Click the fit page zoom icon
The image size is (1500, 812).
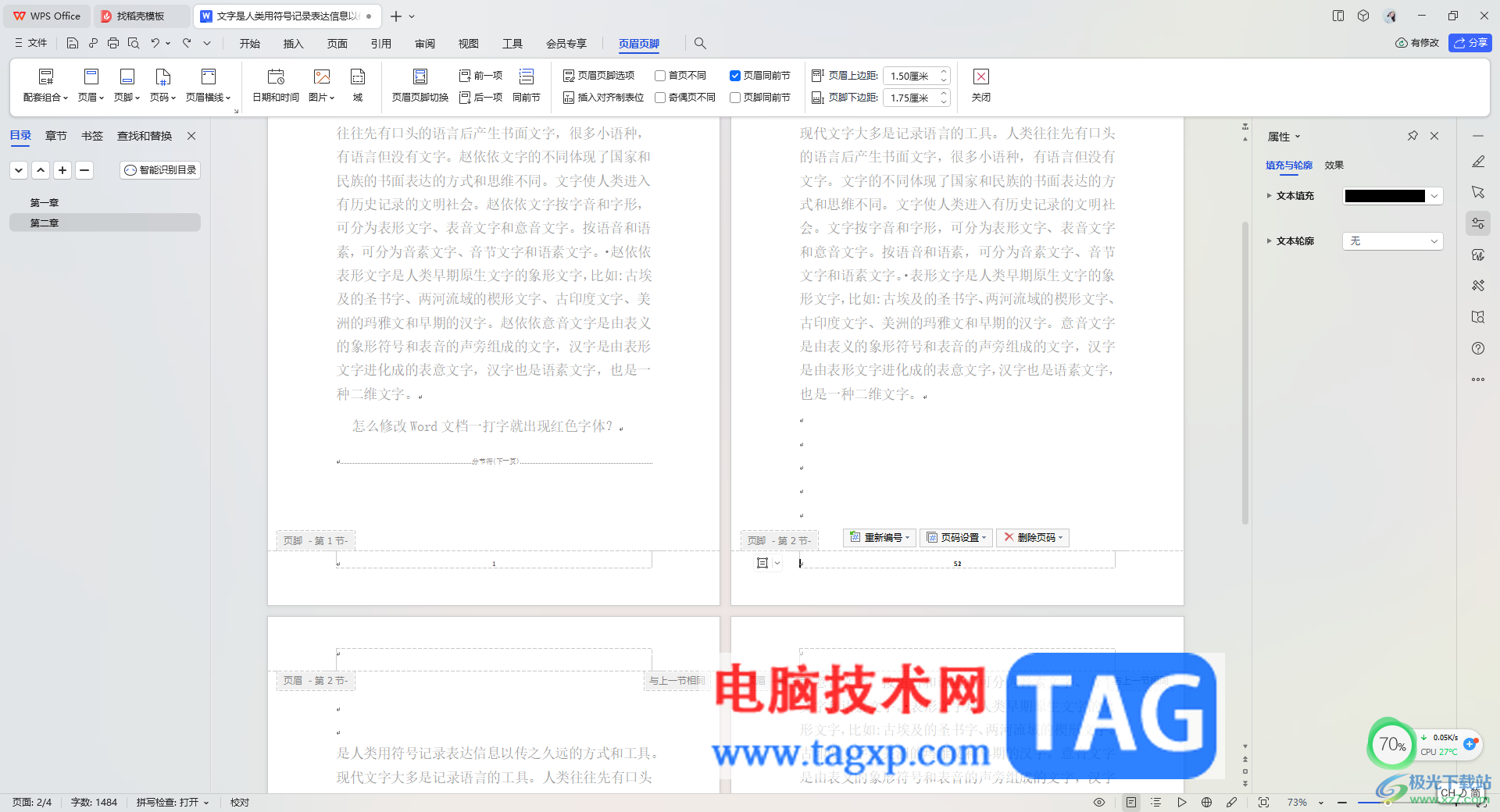tap(1263, 802)
